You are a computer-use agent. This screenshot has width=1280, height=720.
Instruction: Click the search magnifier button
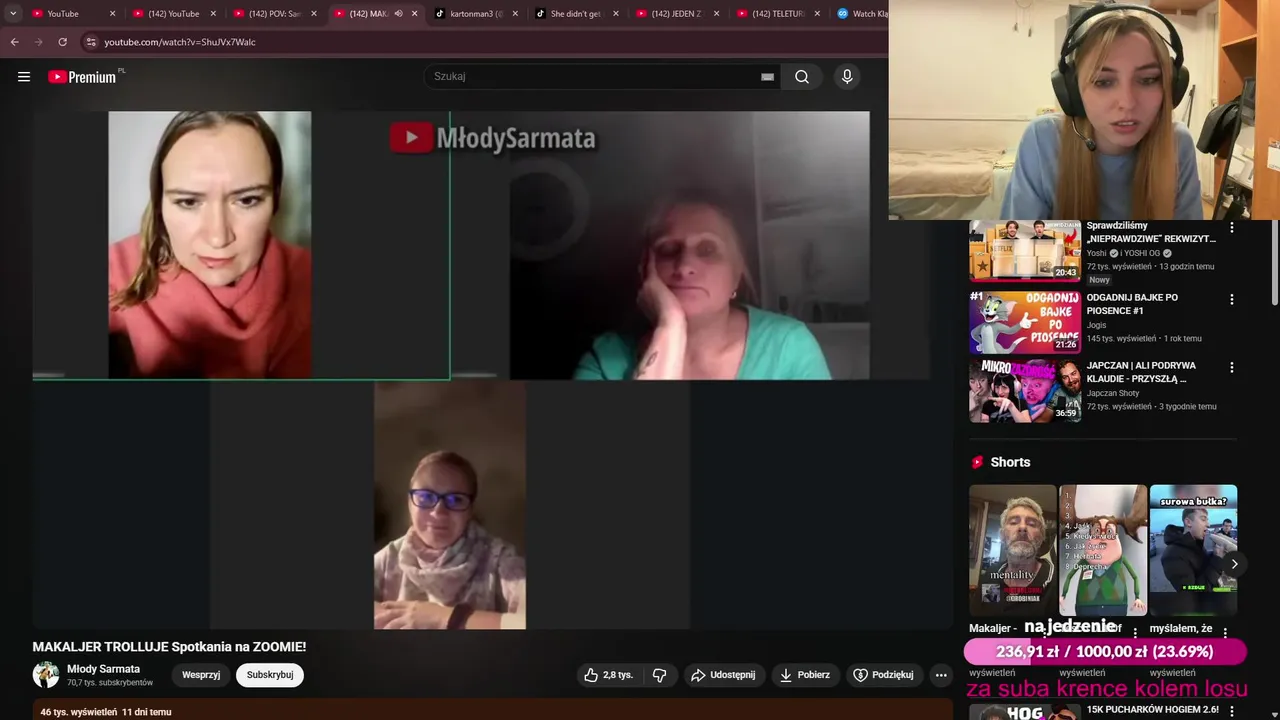click(802, 77)
